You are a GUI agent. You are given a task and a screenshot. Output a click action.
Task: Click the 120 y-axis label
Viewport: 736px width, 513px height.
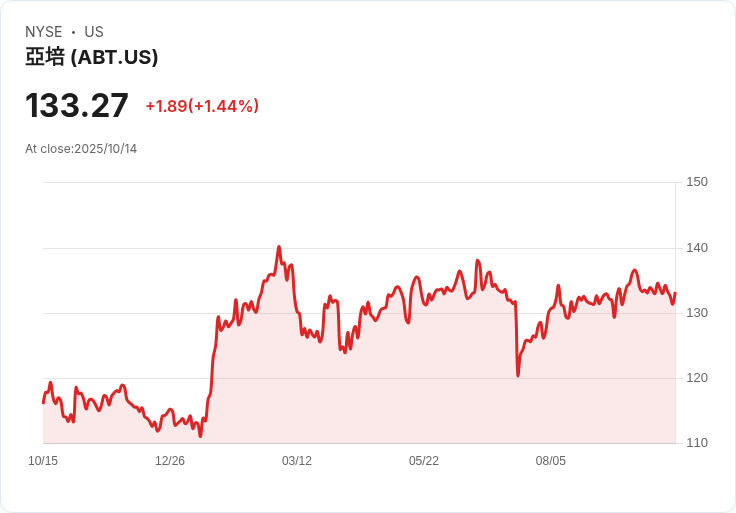coord(697,378)
